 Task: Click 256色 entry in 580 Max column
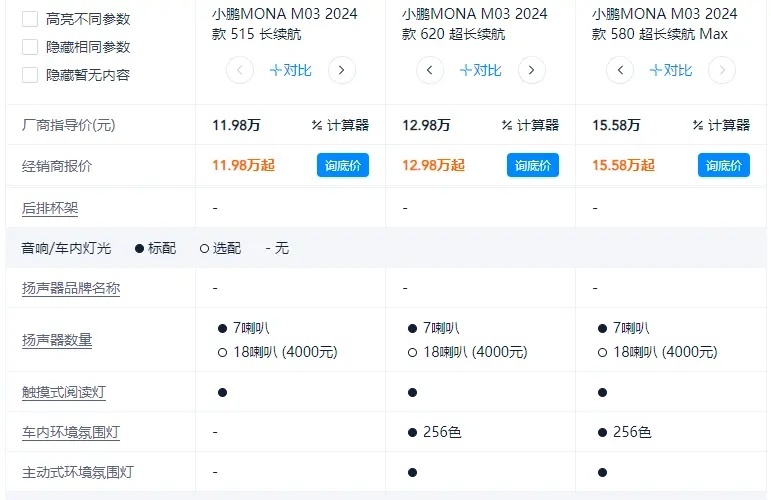tap(625, 433)
